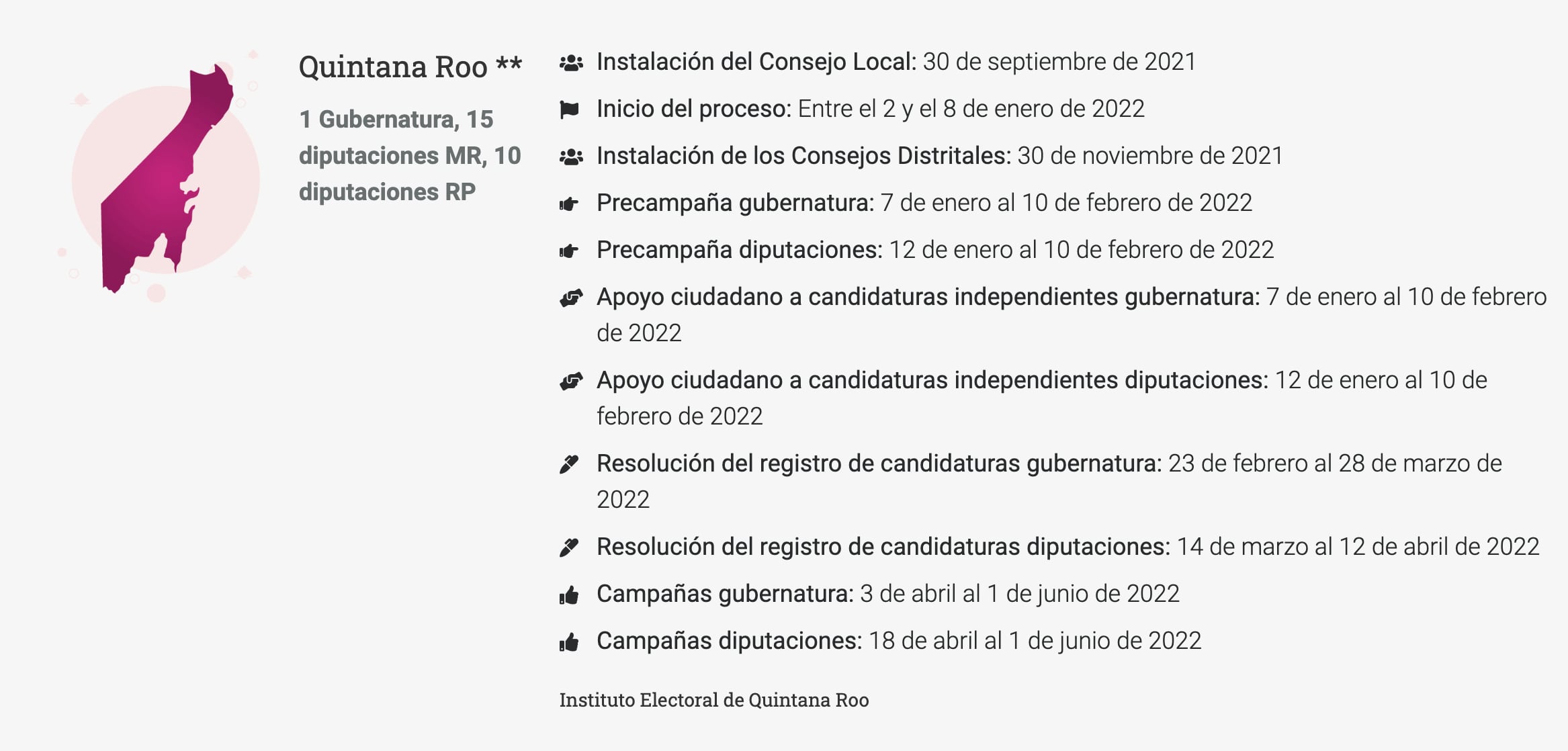
Task: Click the "Inicio del proceso" label
Action: point(693,109)
